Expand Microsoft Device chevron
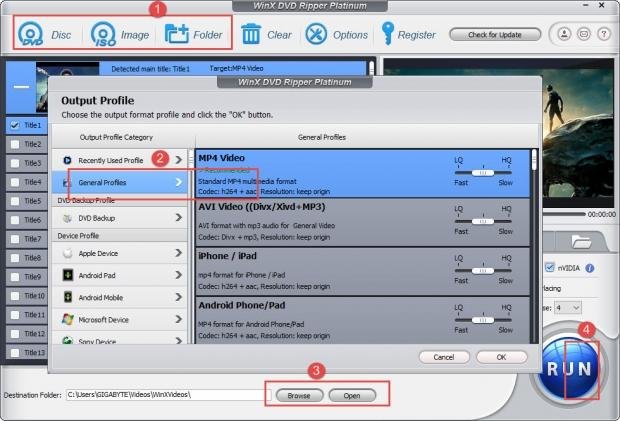620x421 pixels. pos(179,319)
